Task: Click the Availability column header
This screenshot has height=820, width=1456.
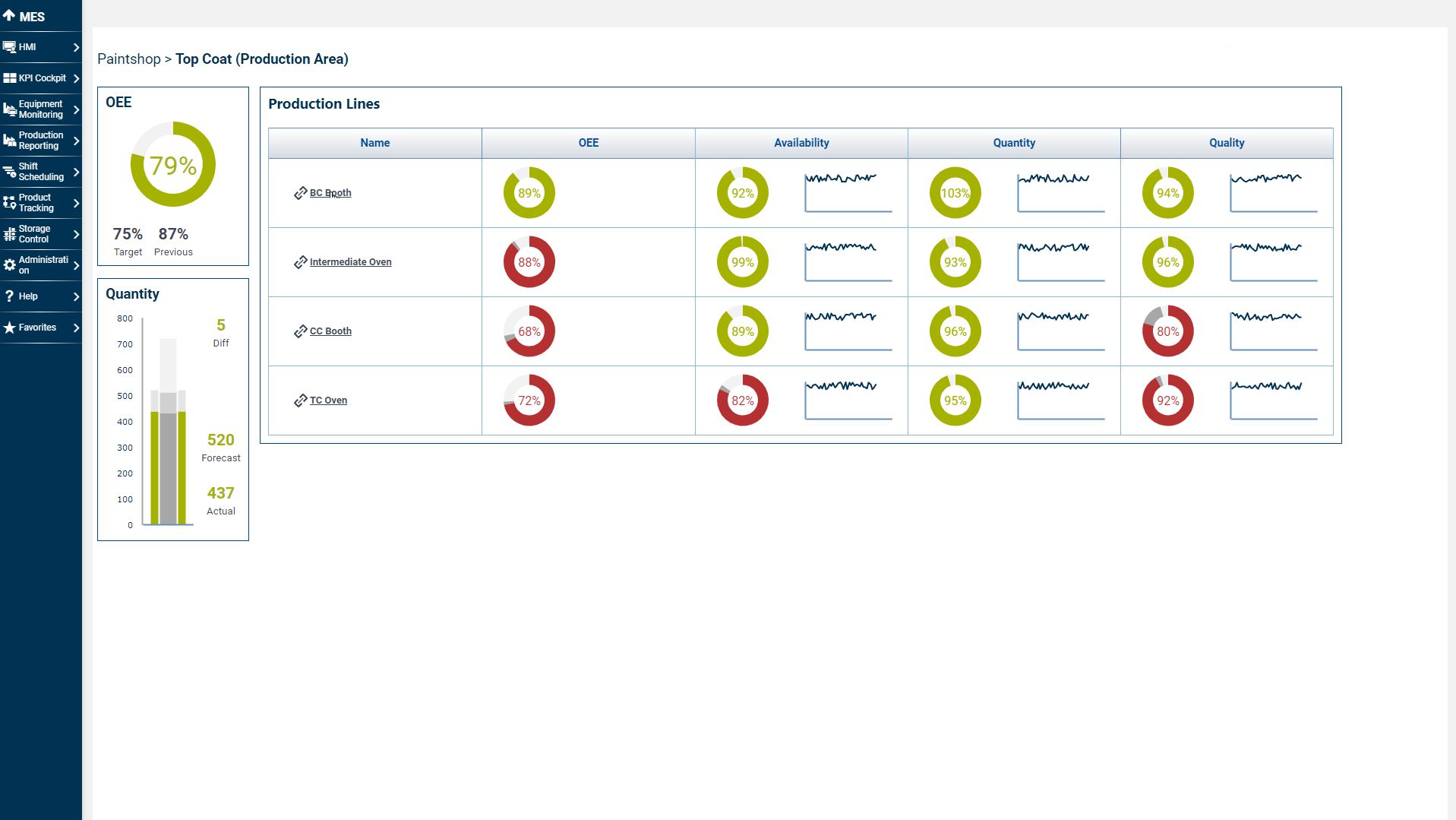Action: [x=801, y=143]
